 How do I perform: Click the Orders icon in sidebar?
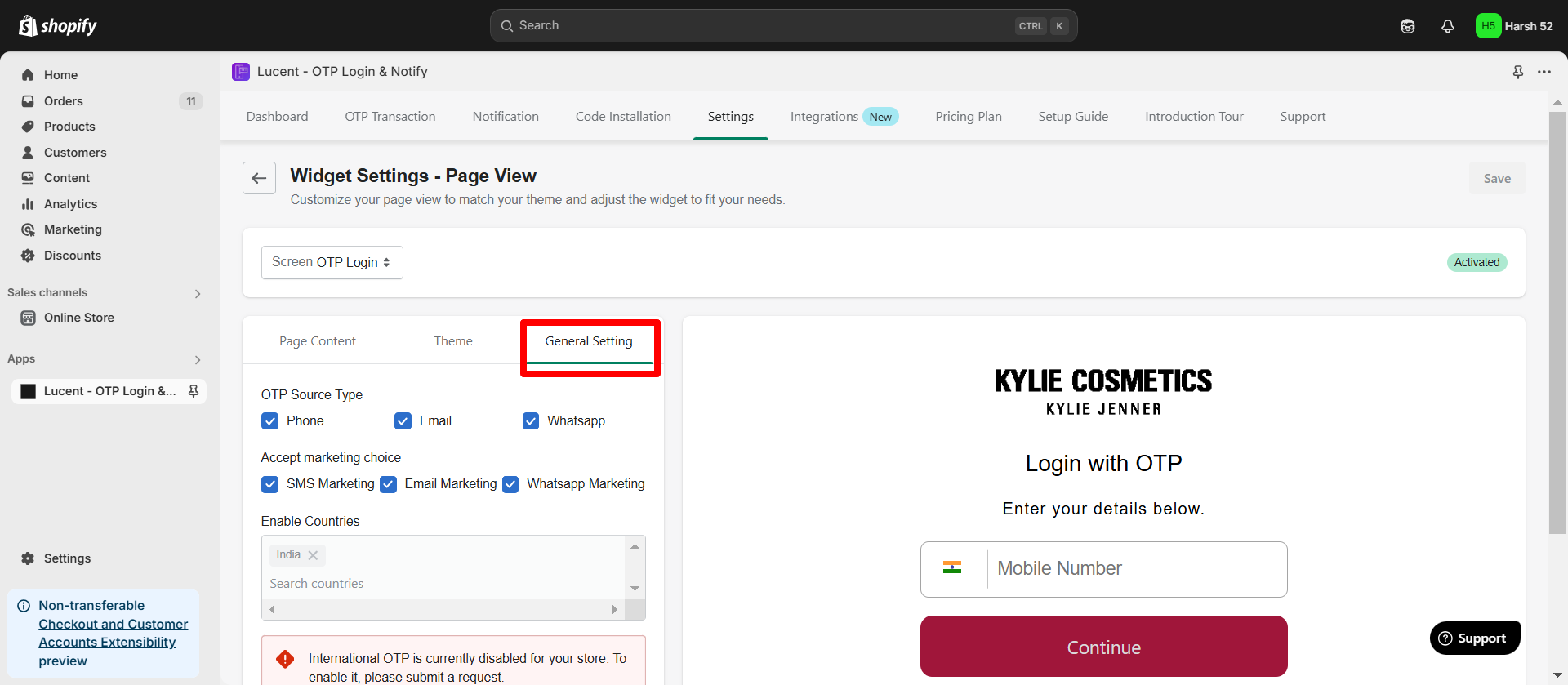tap(28, 101)
